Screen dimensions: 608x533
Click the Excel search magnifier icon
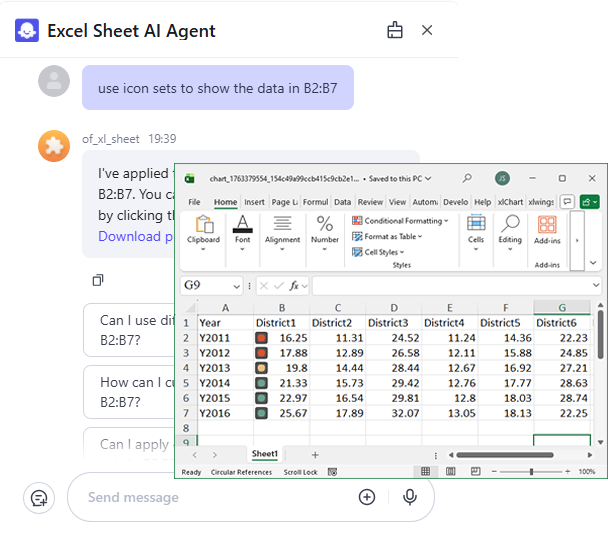[467, 178]
